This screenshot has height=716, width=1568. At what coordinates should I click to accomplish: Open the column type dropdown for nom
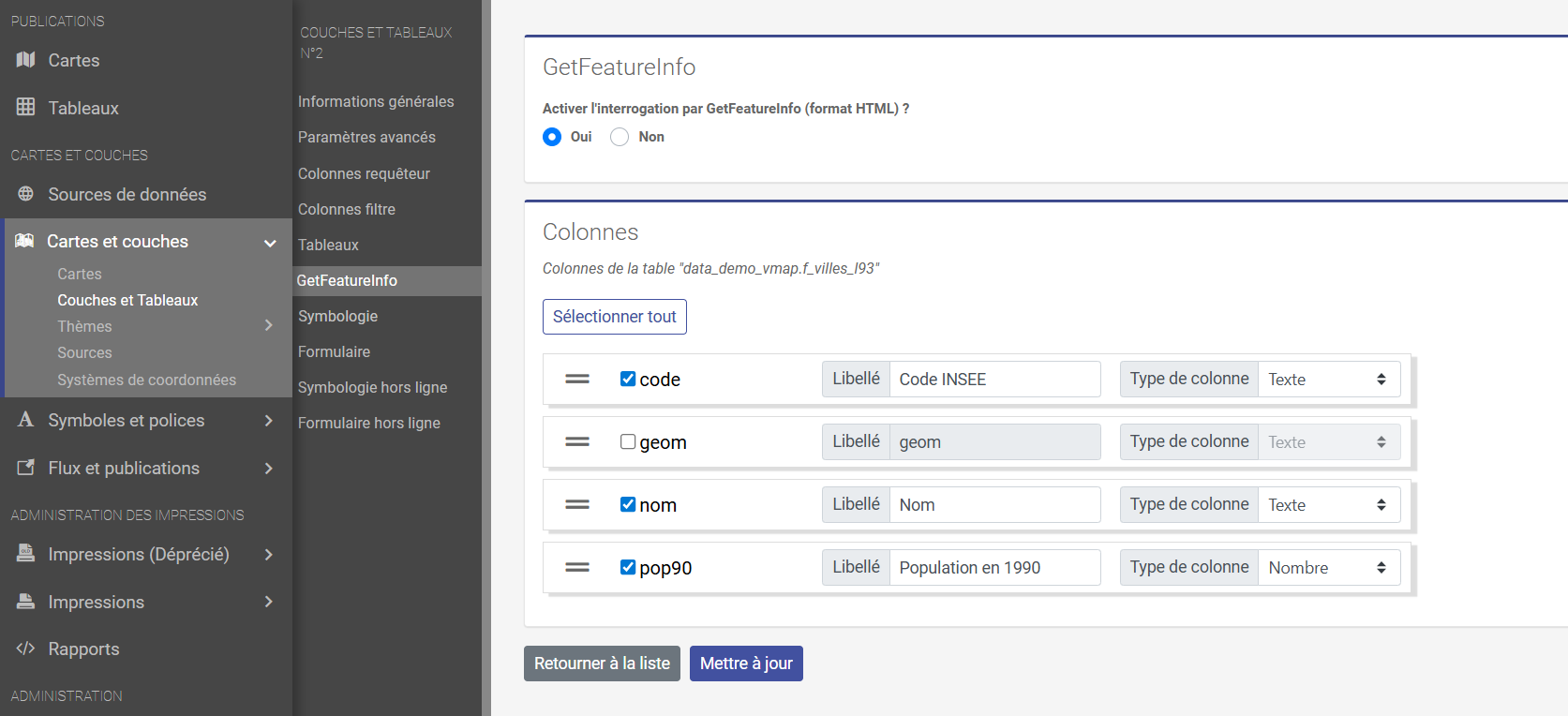pos(1328,505)
